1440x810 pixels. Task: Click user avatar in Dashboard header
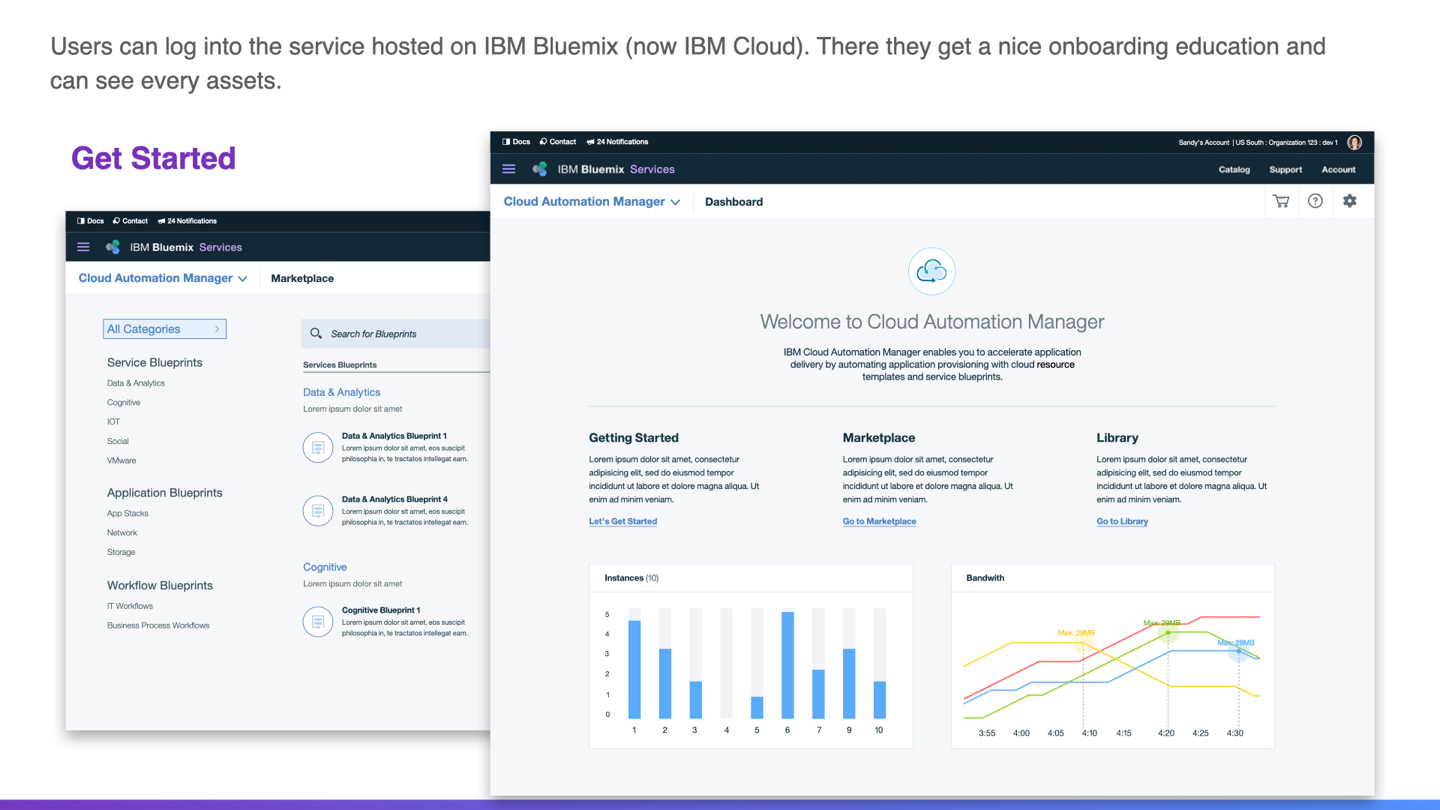(1355, 142)
